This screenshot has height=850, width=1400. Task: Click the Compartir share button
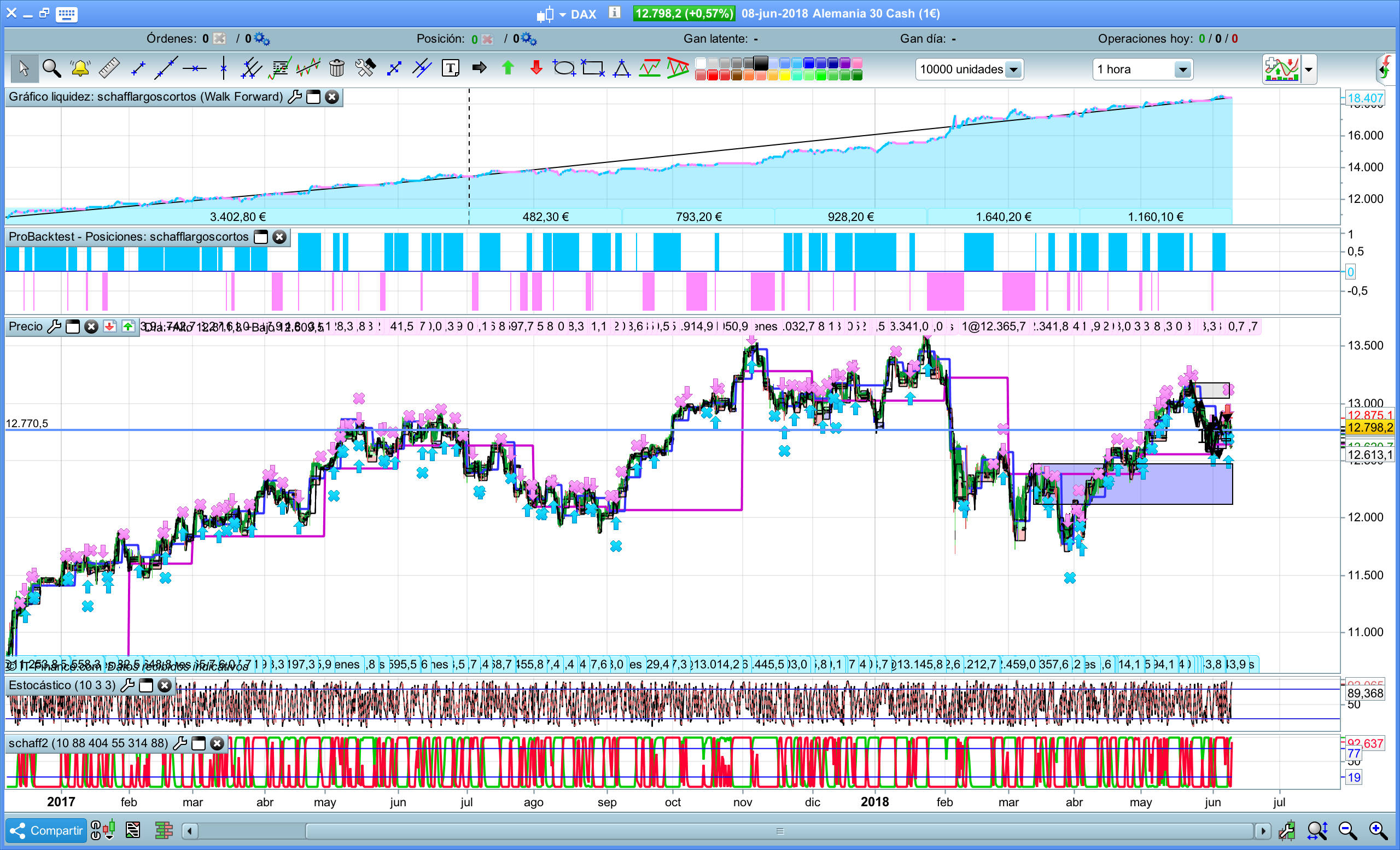point(46,831)
